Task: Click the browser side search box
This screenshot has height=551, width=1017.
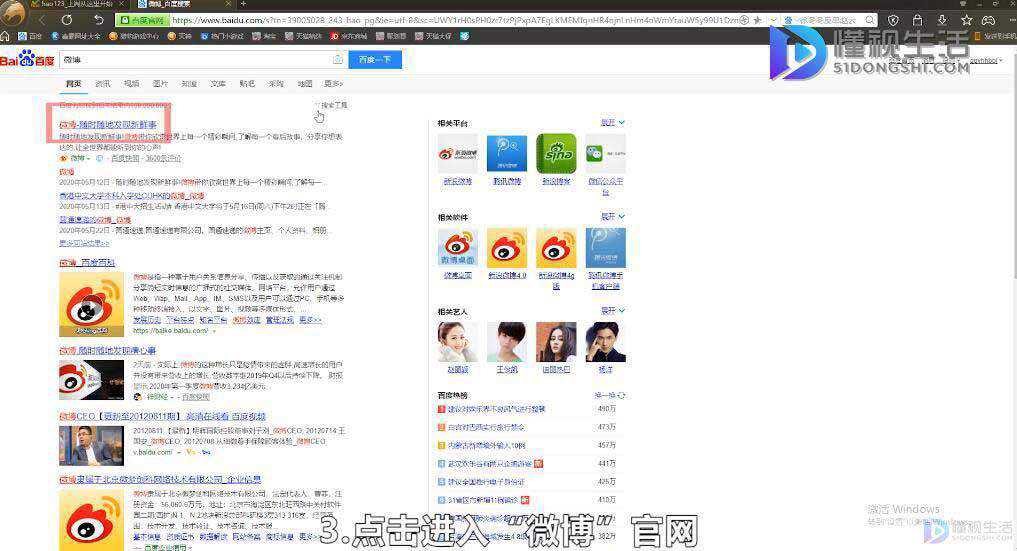Action: pos(827,20)
